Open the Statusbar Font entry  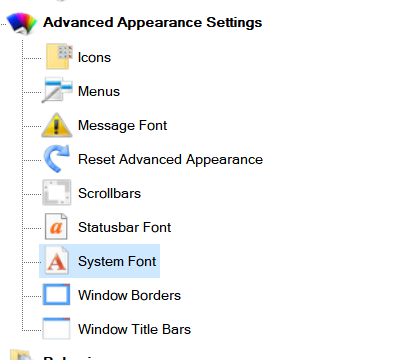click(124, 227)
